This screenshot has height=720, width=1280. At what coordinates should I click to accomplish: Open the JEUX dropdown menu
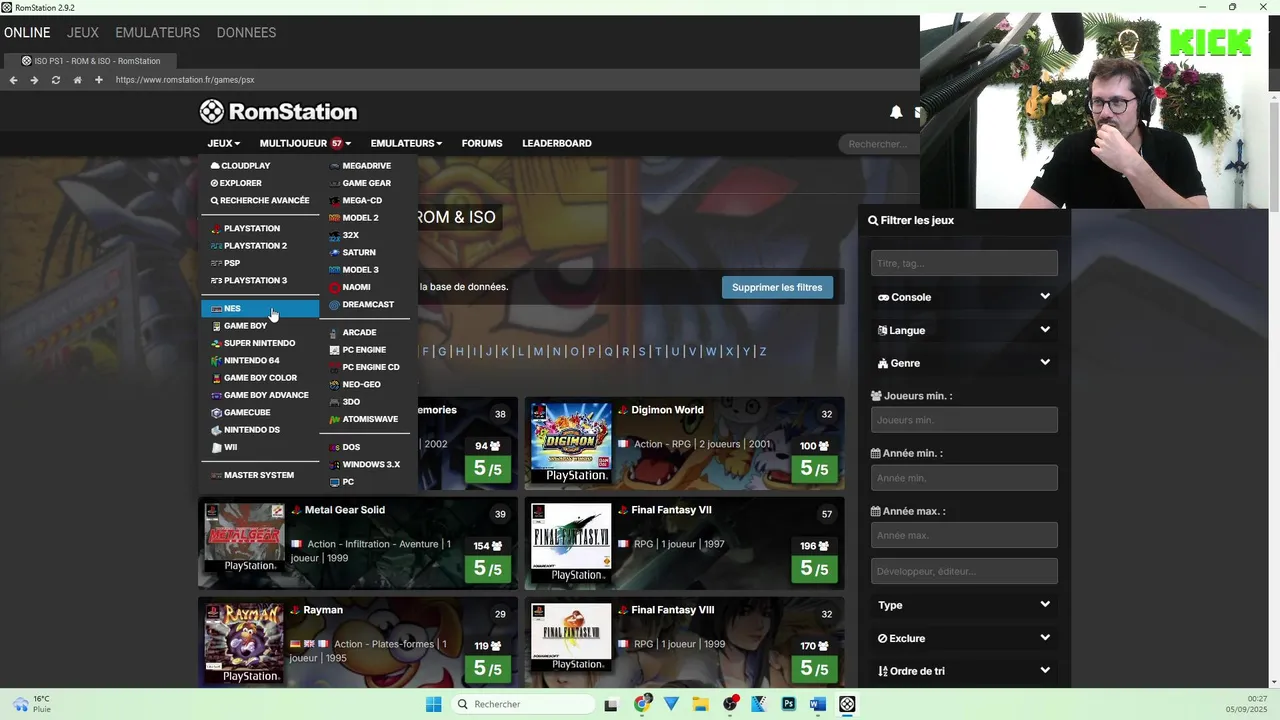(223, 143)
